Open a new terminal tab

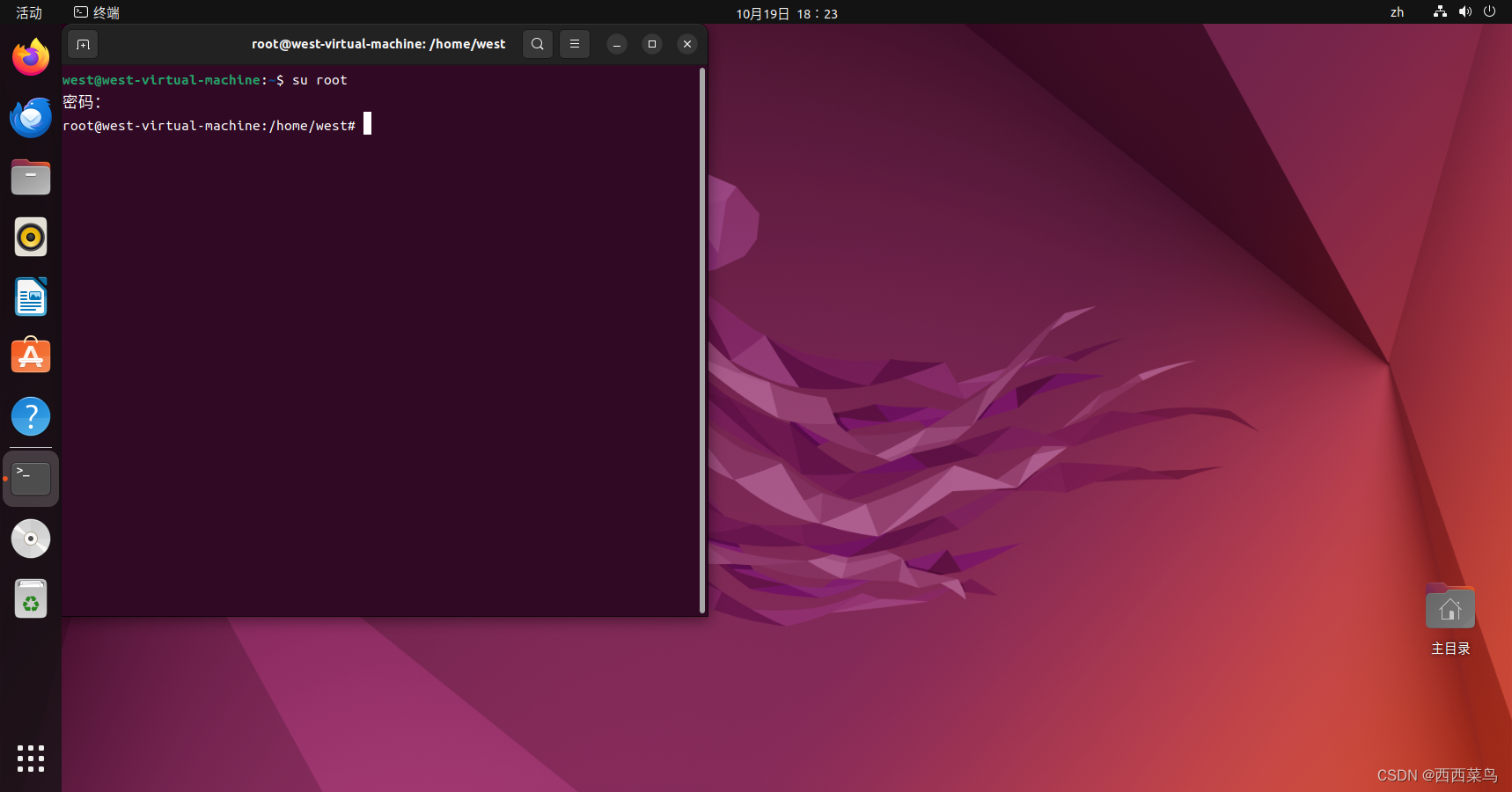(x=83, y=44)
